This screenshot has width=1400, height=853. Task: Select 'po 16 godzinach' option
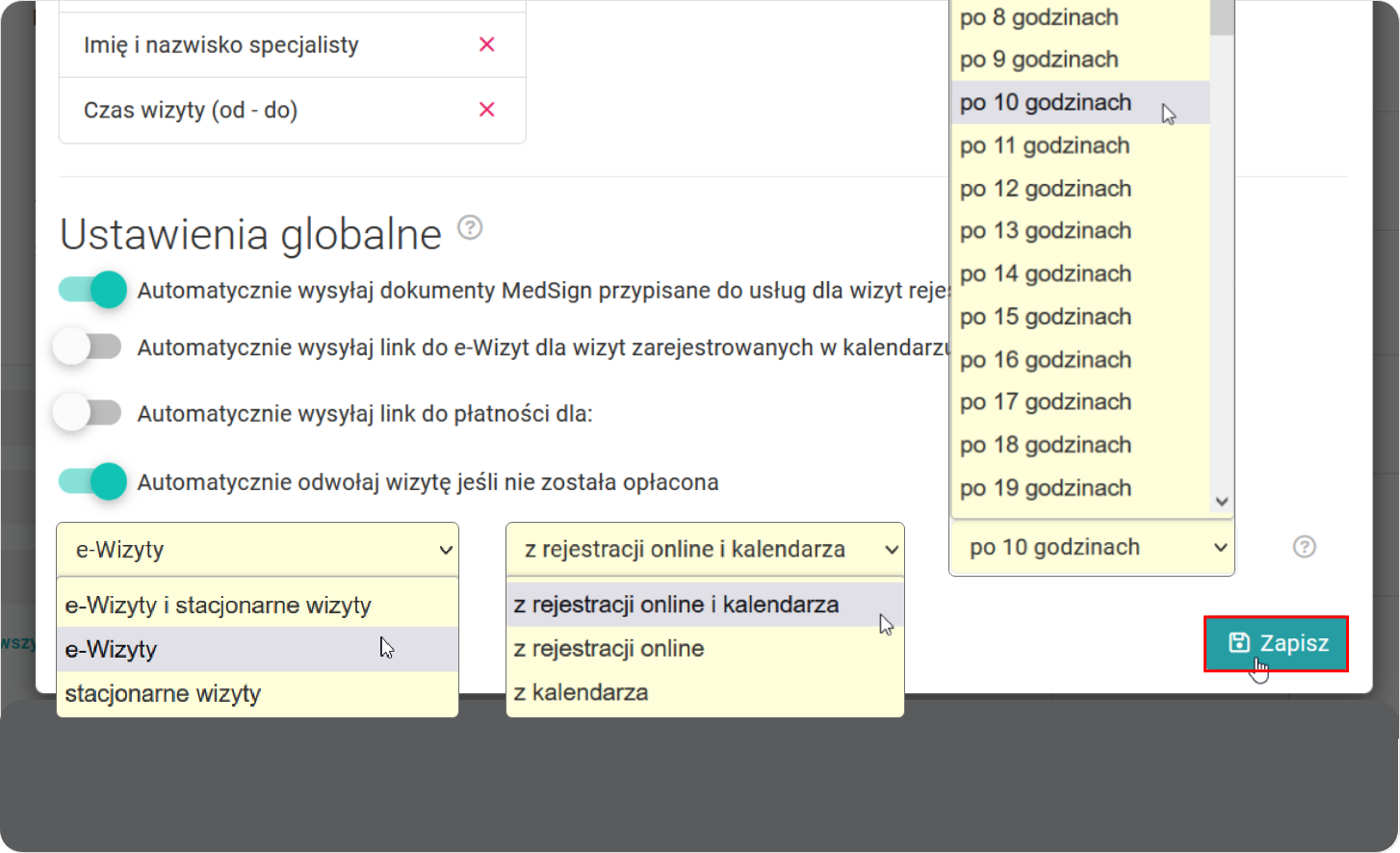click(x=1080, y=360)
